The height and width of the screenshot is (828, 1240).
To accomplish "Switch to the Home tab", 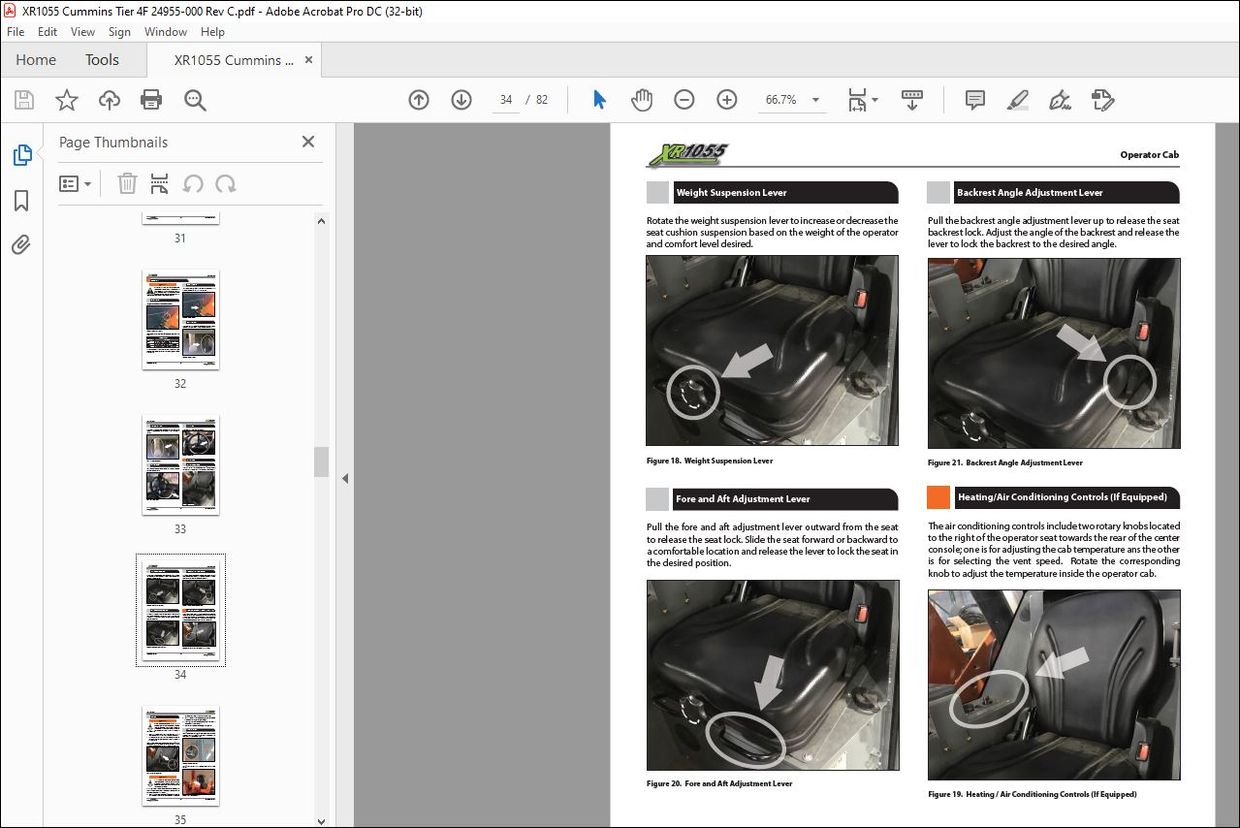I will pyautogui.click(x=35, y=59).
